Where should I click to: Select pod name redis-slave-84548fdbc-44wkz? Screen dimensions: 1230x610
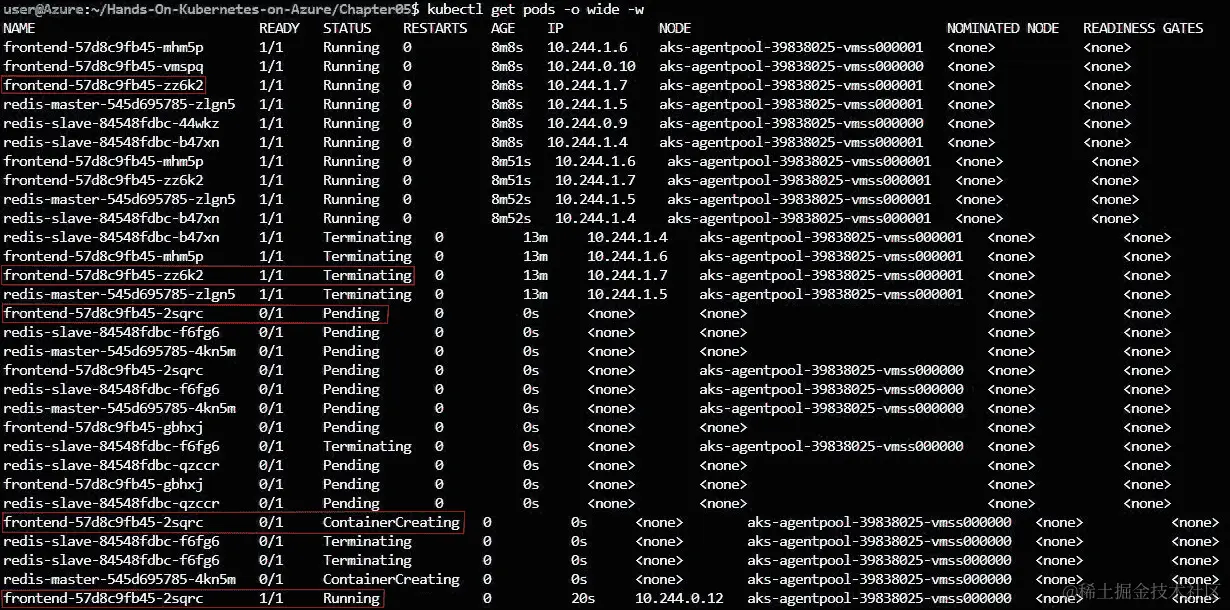(x=111, y=123)
